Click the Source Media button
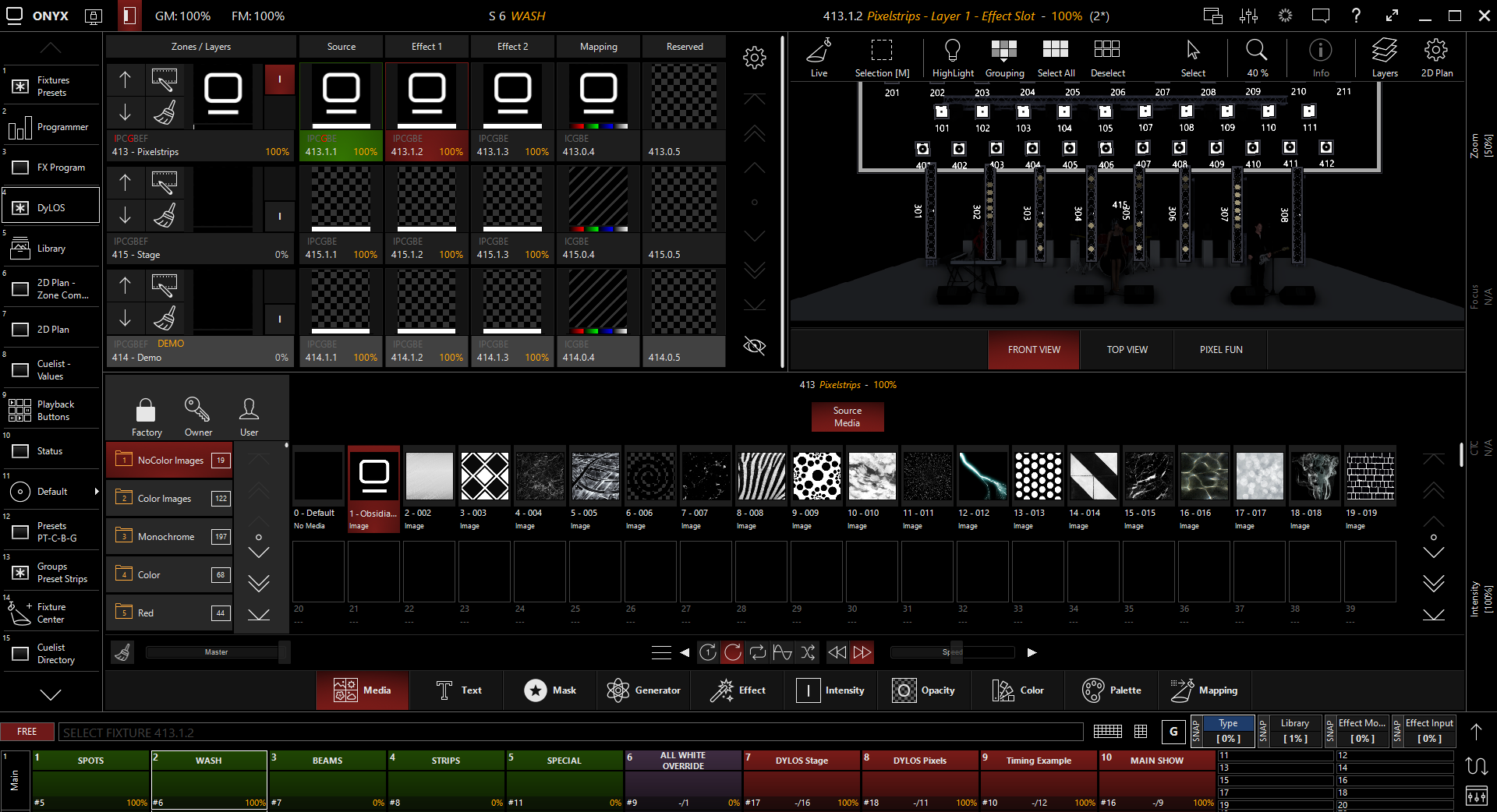This screenshot has width=1497, height=812. point(847,417)
